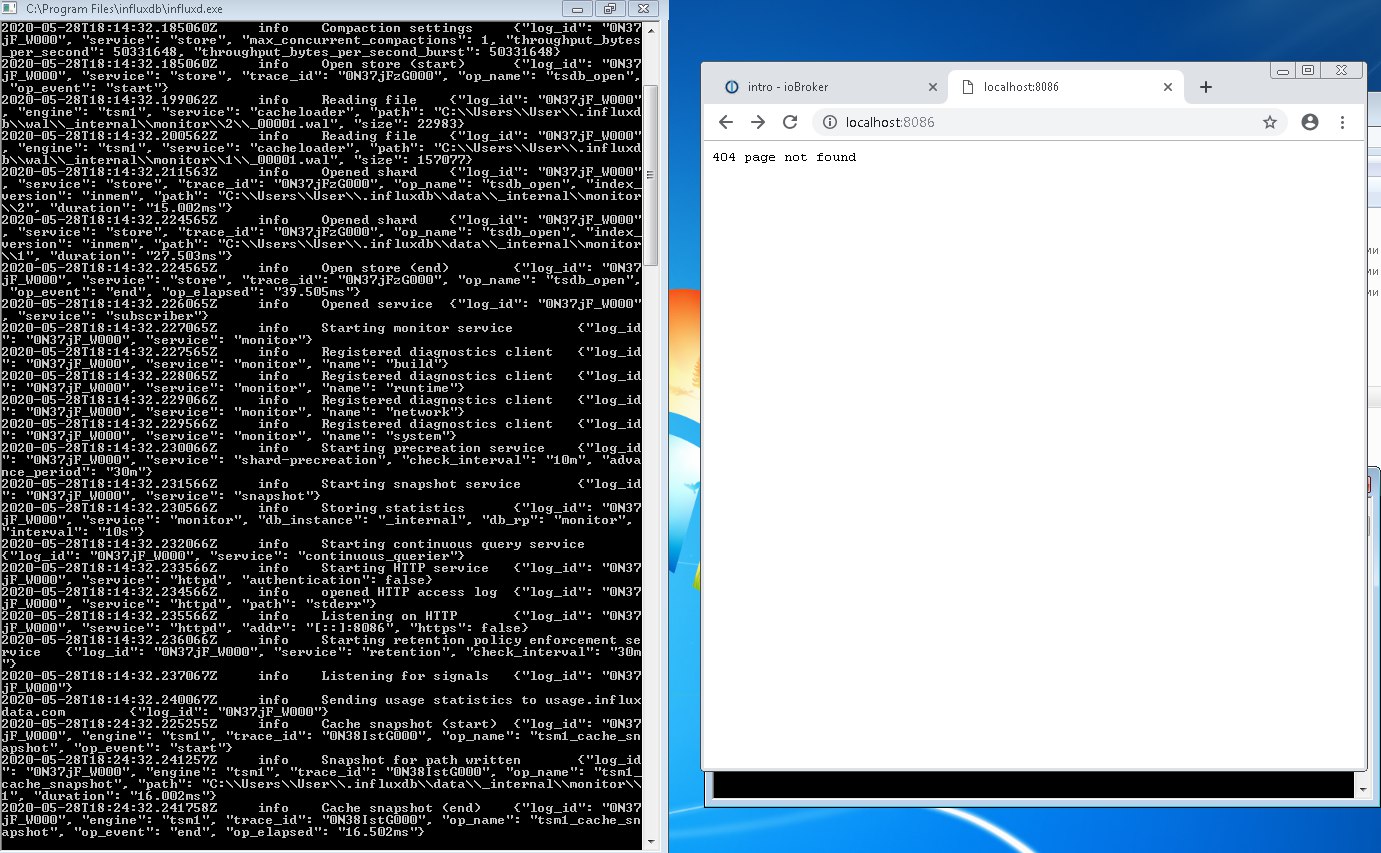Click "Compaction settings" log entry text
The image size is (1381, 853).
397,28
